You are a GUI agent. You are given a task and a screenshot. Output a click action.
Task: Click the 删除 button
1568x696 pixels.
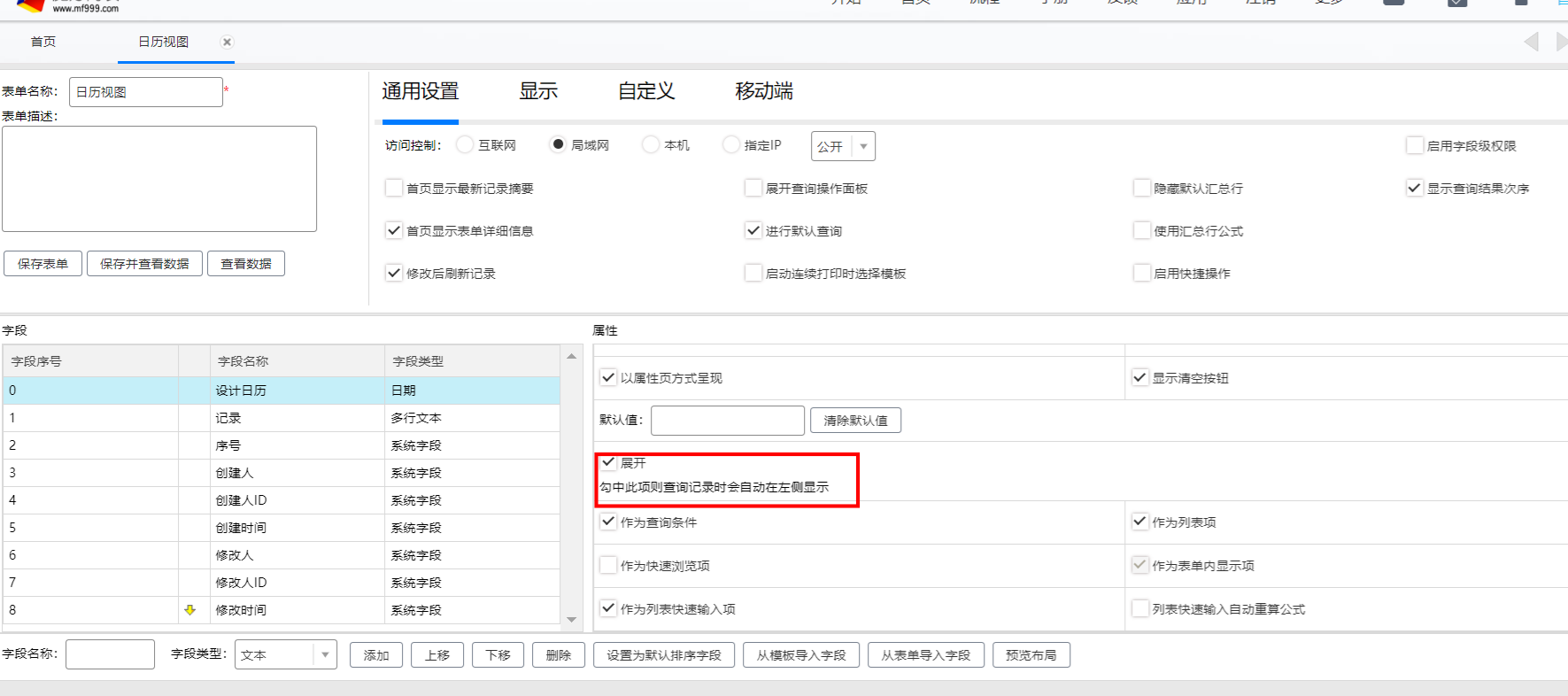[559, 655]
